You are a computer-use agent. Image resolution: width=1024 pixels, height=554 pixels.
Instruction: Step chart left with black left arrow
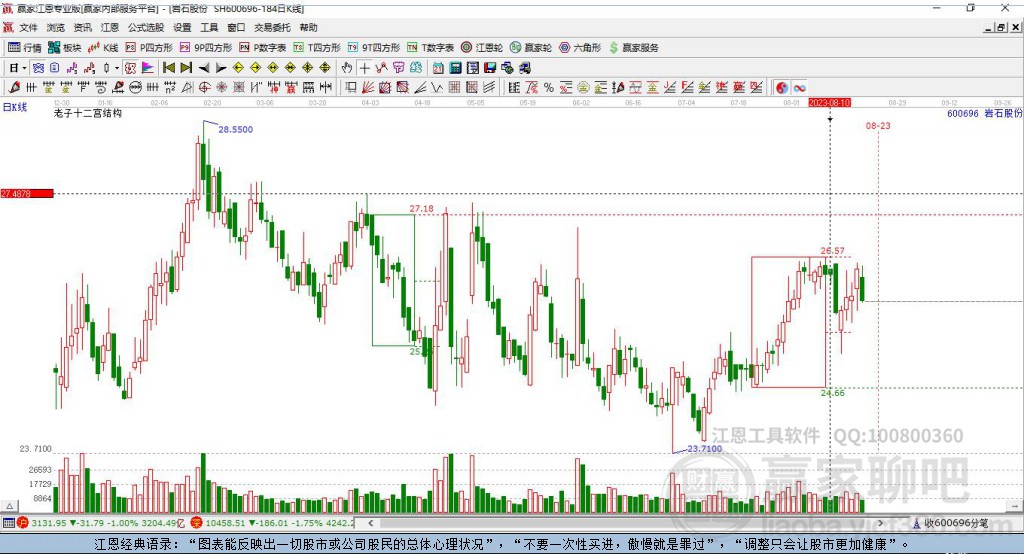204,68
